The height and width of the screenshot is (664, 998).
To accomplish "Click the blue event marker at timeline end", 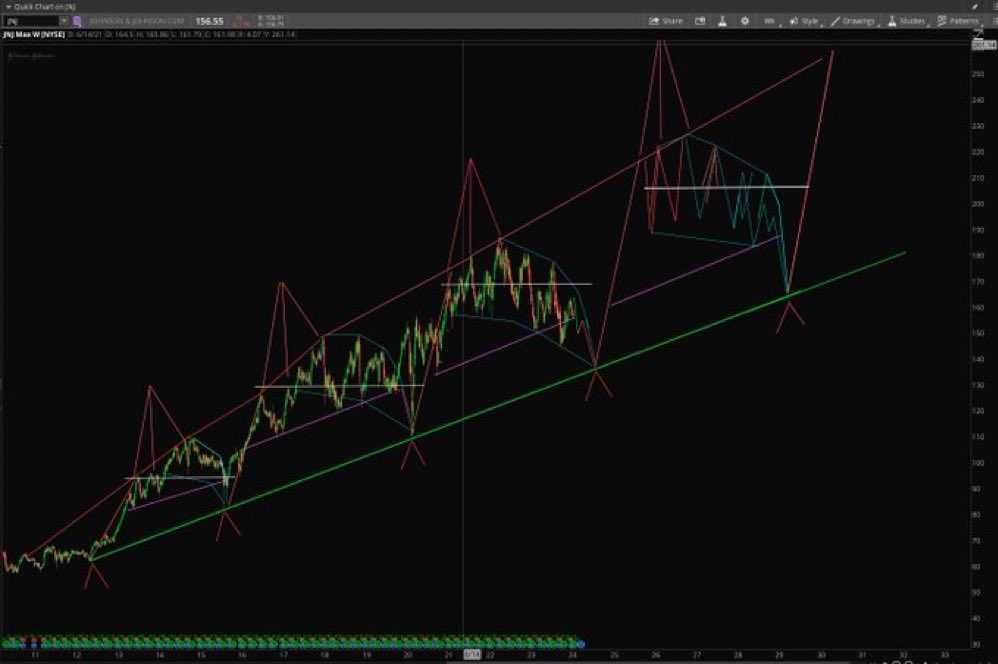I will (x=580, y=644).
